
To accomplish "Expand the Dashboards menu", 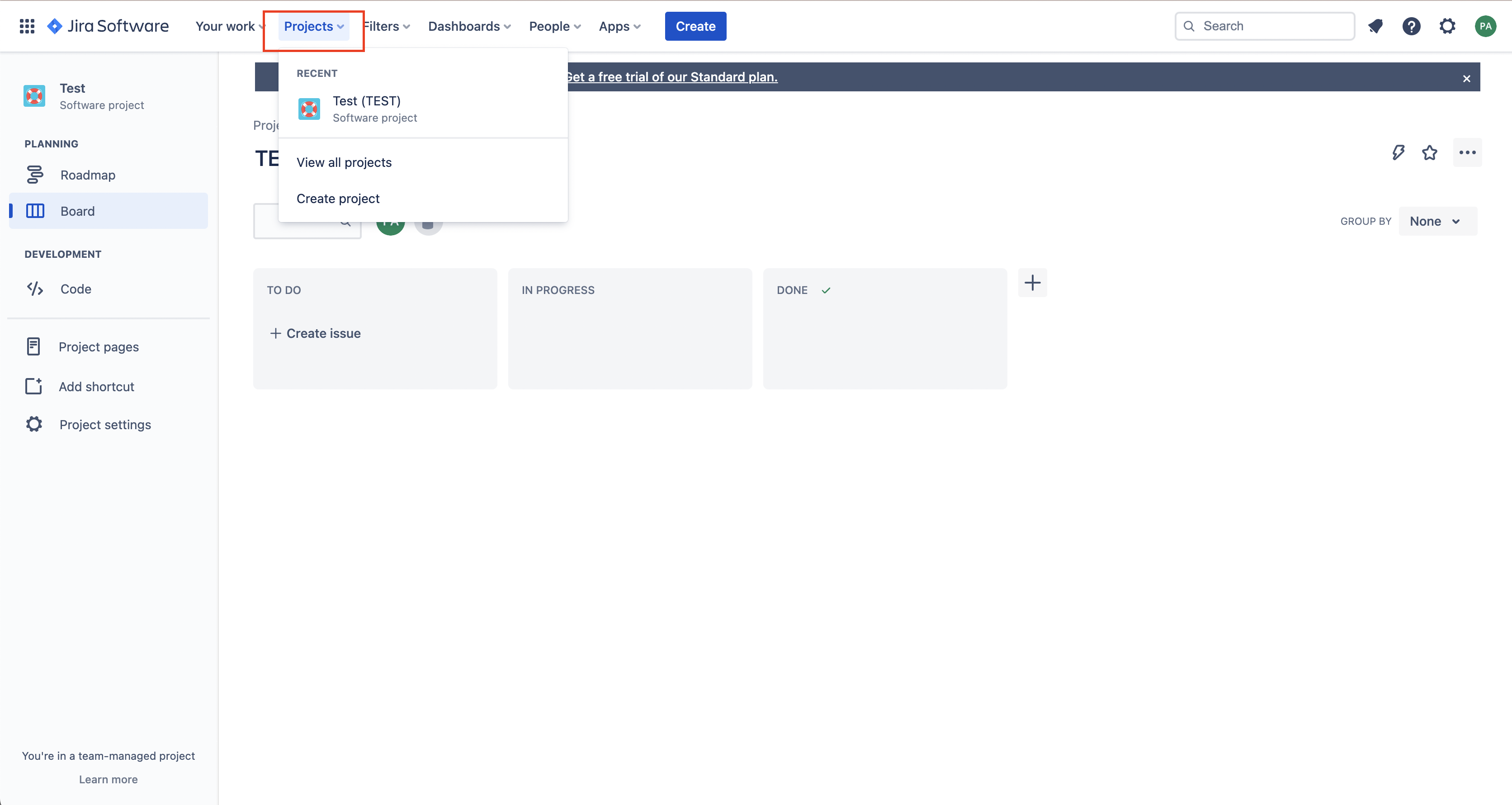I will tap(470, 26).
